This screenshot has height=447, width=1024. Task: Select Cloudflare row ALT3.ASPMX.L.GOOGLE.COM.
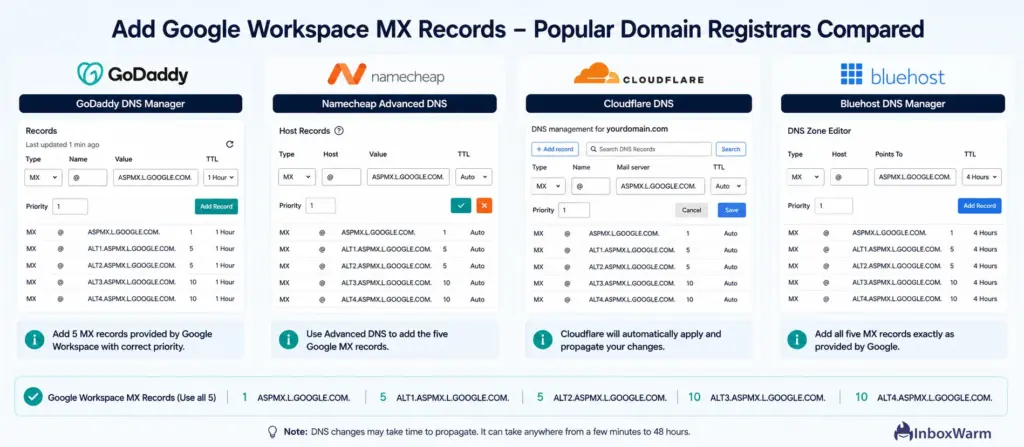tap(637, 283)
